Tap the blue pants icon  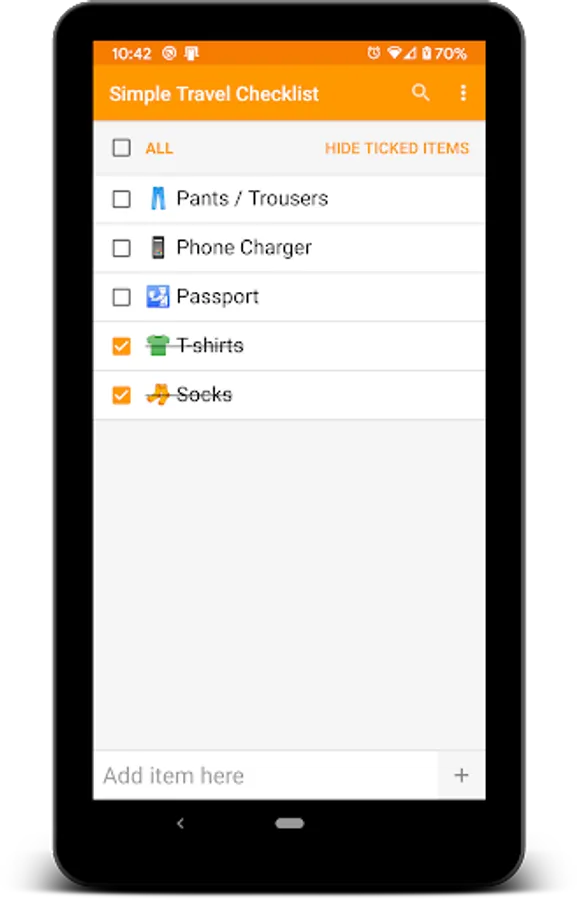tap(158, 199)
